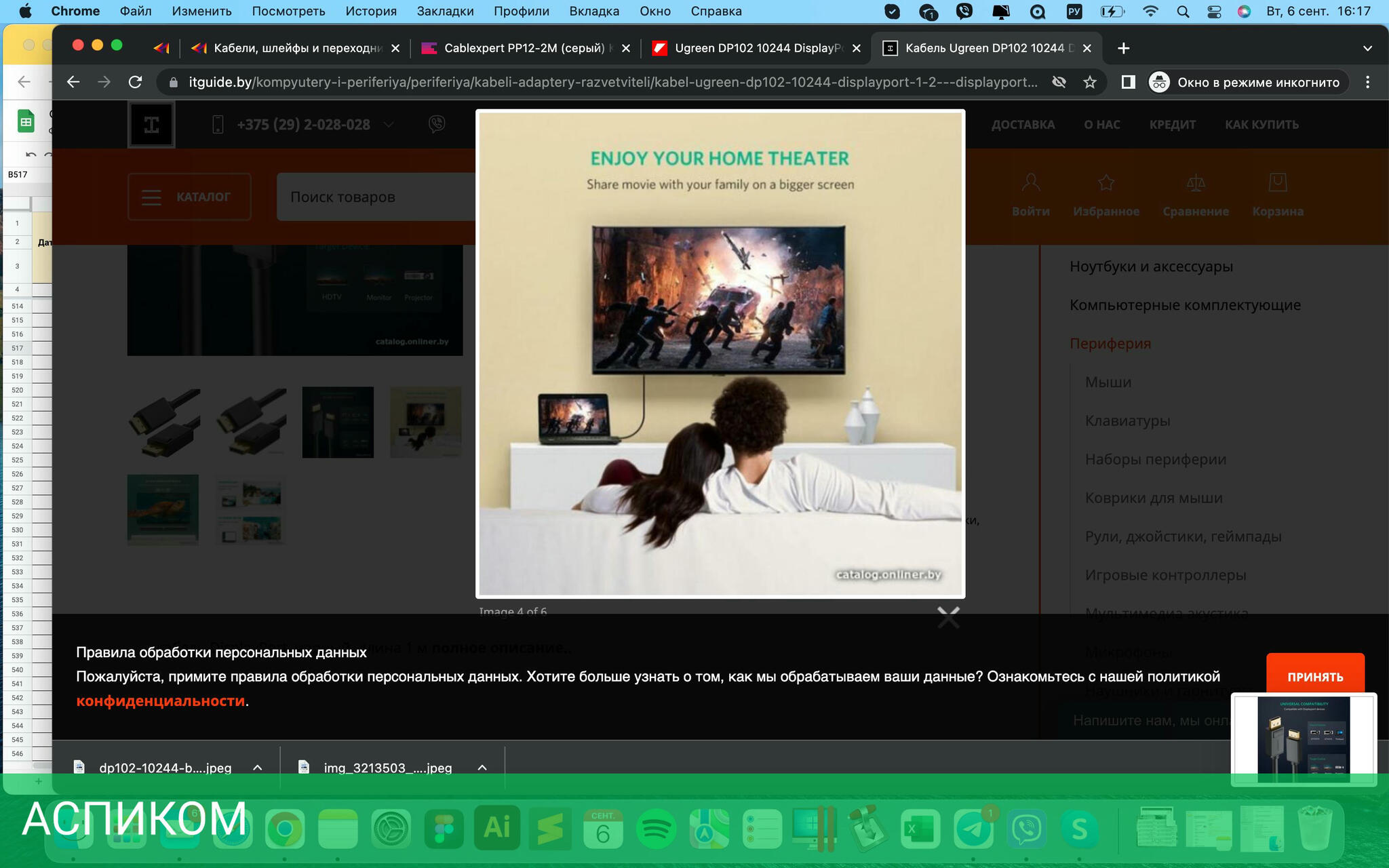Click the bookmark star icon in address bar
Viewport: 1389px width, 868px height.
[x=1090, y=82]
